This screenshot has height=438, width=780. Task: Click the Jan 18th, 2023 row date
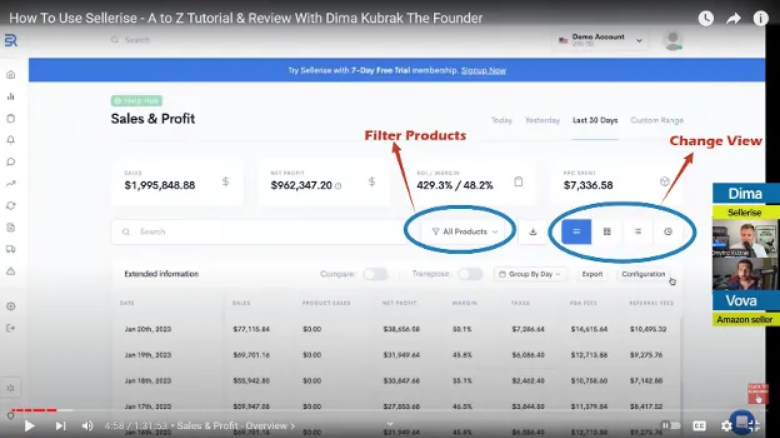pos(148,381)
